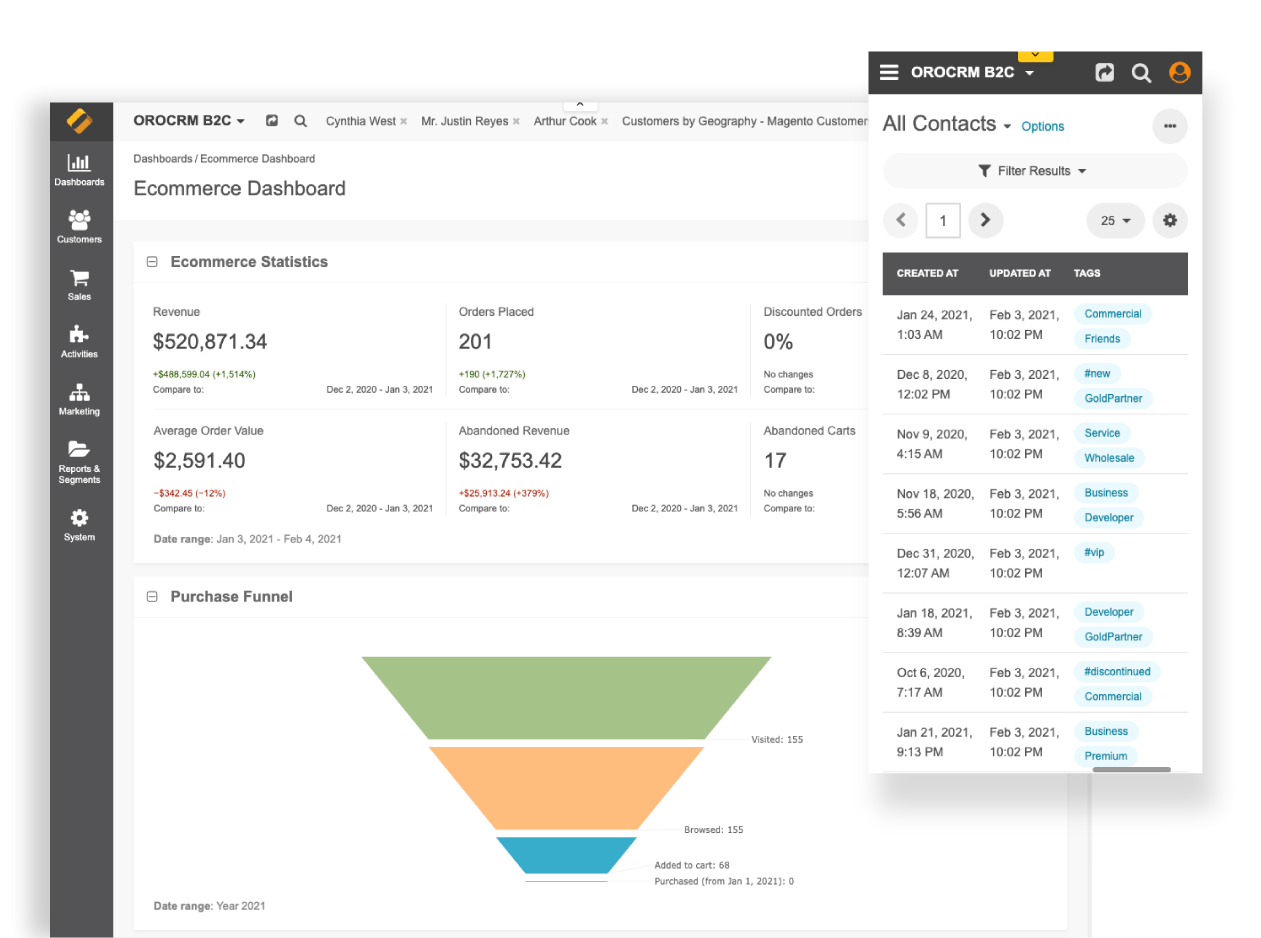
Task: Open hamburger menu in mobile panel
Action: tap(889, 72)
